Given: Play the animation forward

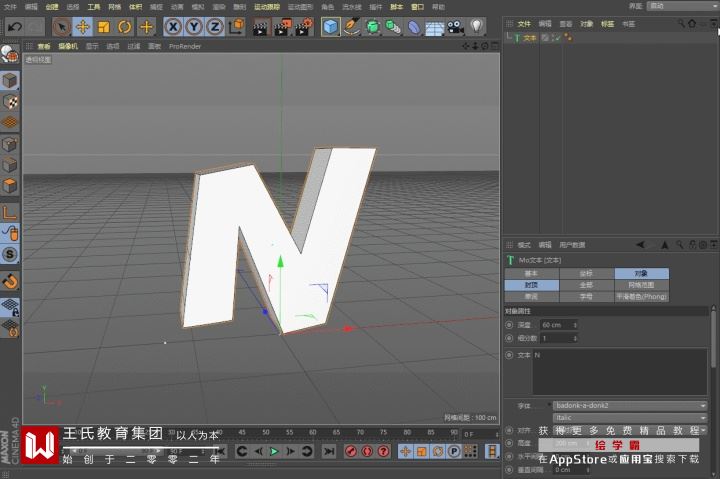Looking at the screenshot, I should point(274,451).
